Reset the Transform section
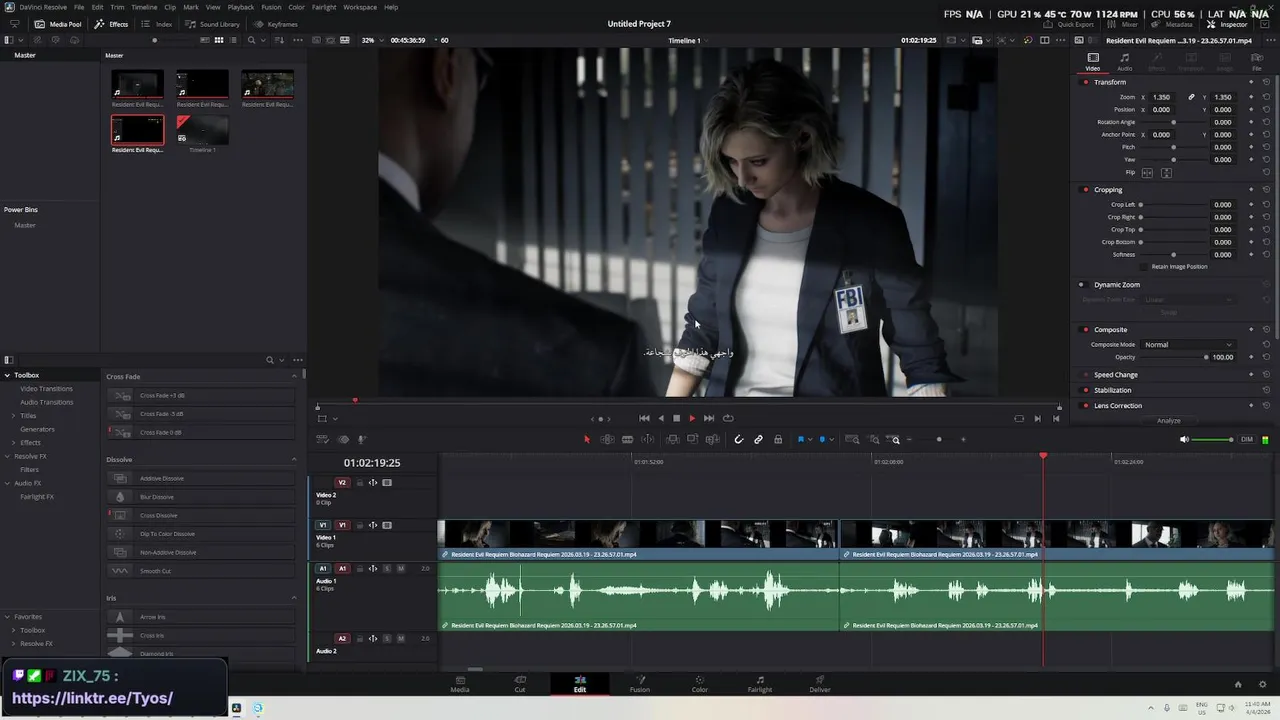This screenshot has width=1280, height=720. [1266, 82]
